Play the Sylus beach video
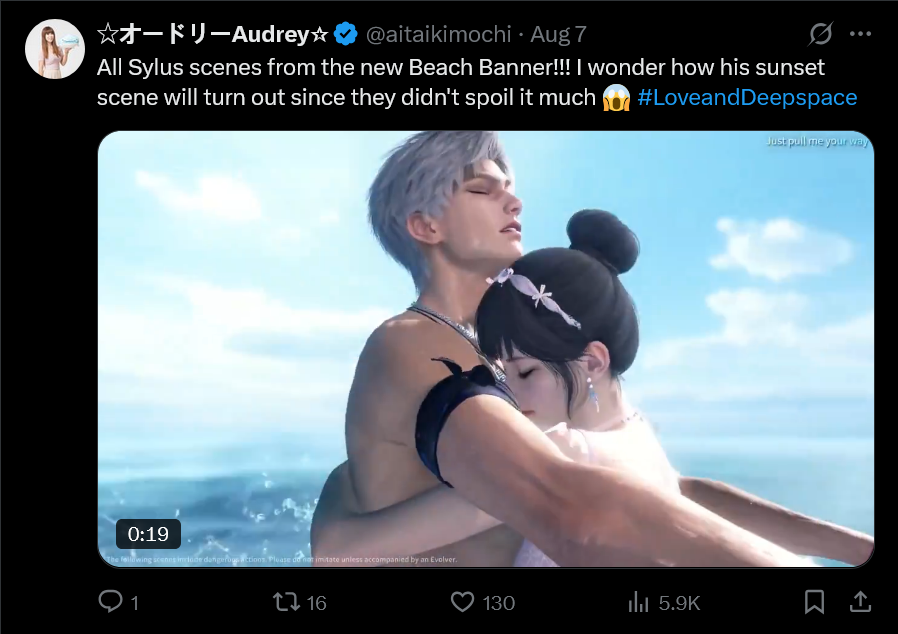This screenshot has width=898, height=634. pyautogui.click(x=486, y=349)
